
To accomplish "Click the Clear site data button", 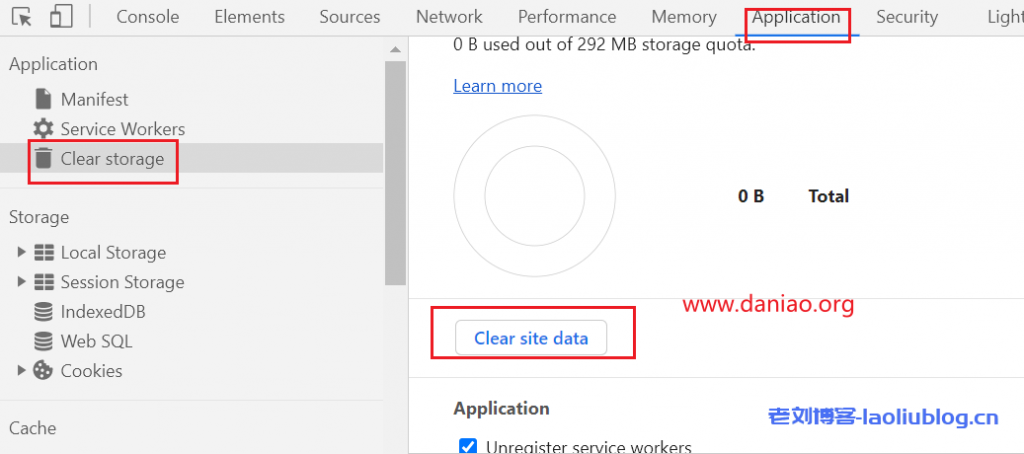I will (x=531, y=338).
